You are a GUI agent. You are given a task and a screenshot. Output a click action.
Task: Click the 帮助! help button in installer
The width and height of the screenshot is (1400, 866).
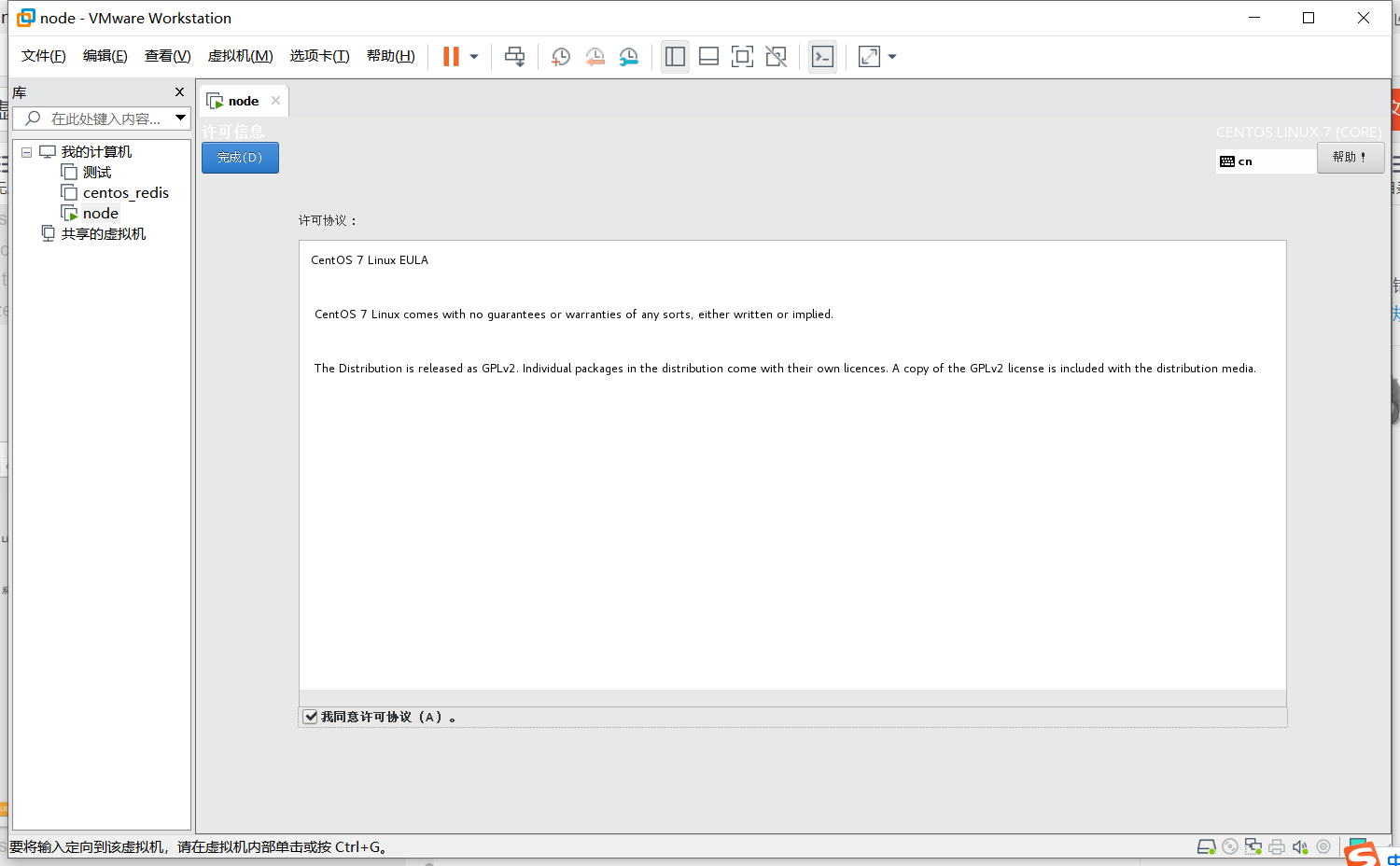pyautogui.click(x=1350, y=158)
